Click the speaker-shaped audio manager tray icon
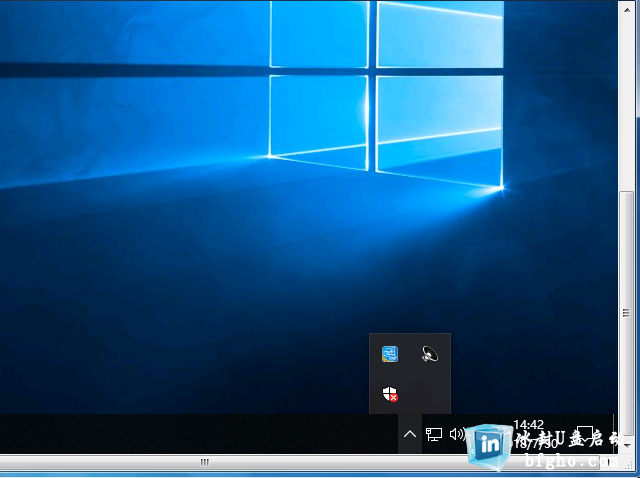This screenshot has width=640, height=478. click(429, 354)
